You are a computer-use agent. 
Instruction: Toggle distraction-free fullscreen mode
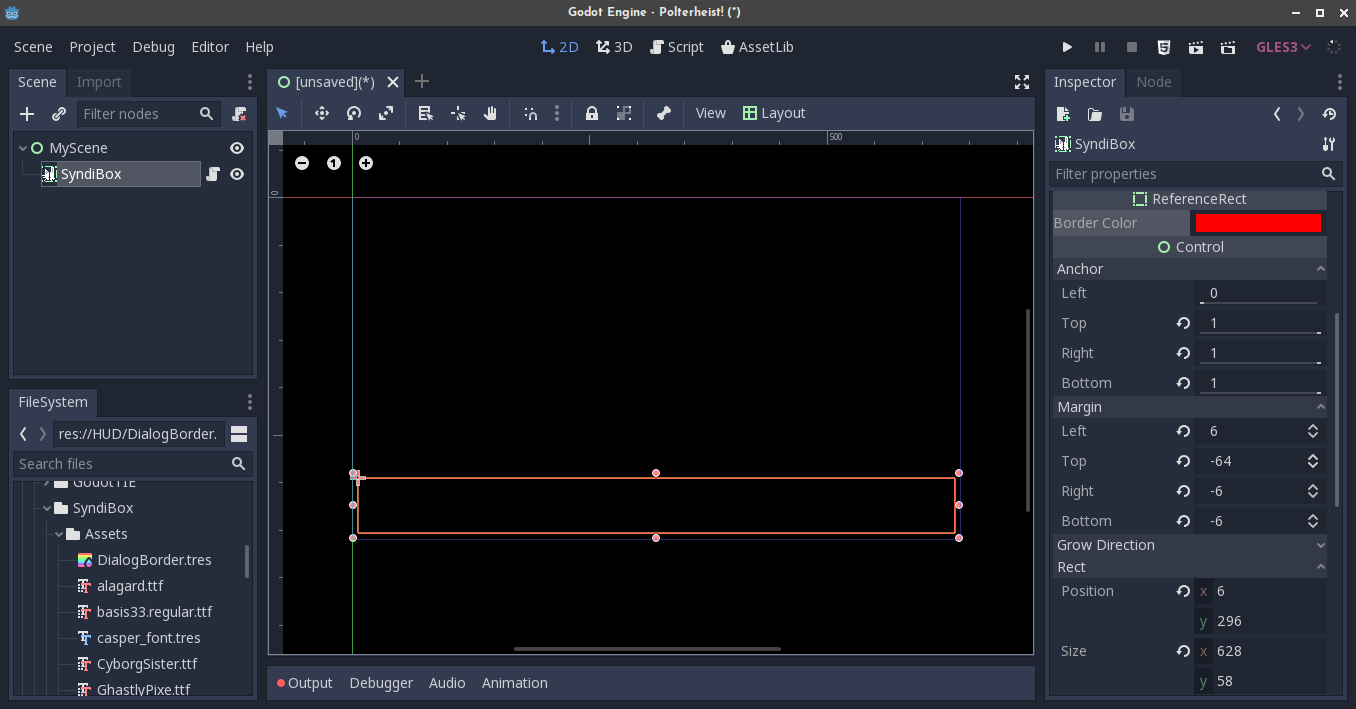pos(1022,82)
